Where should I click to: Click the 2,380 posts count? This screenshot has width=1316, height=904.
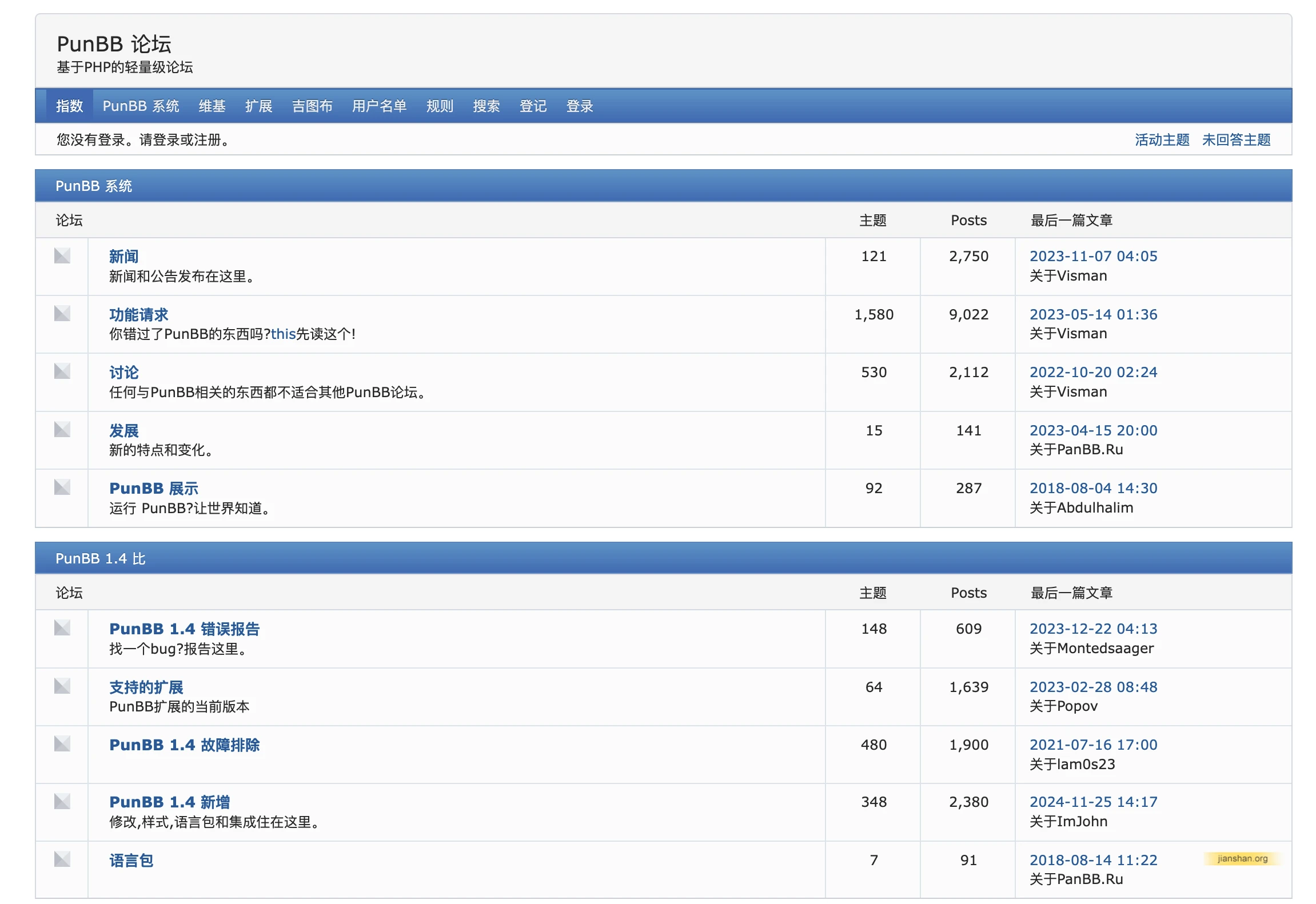tap(968, 802)
